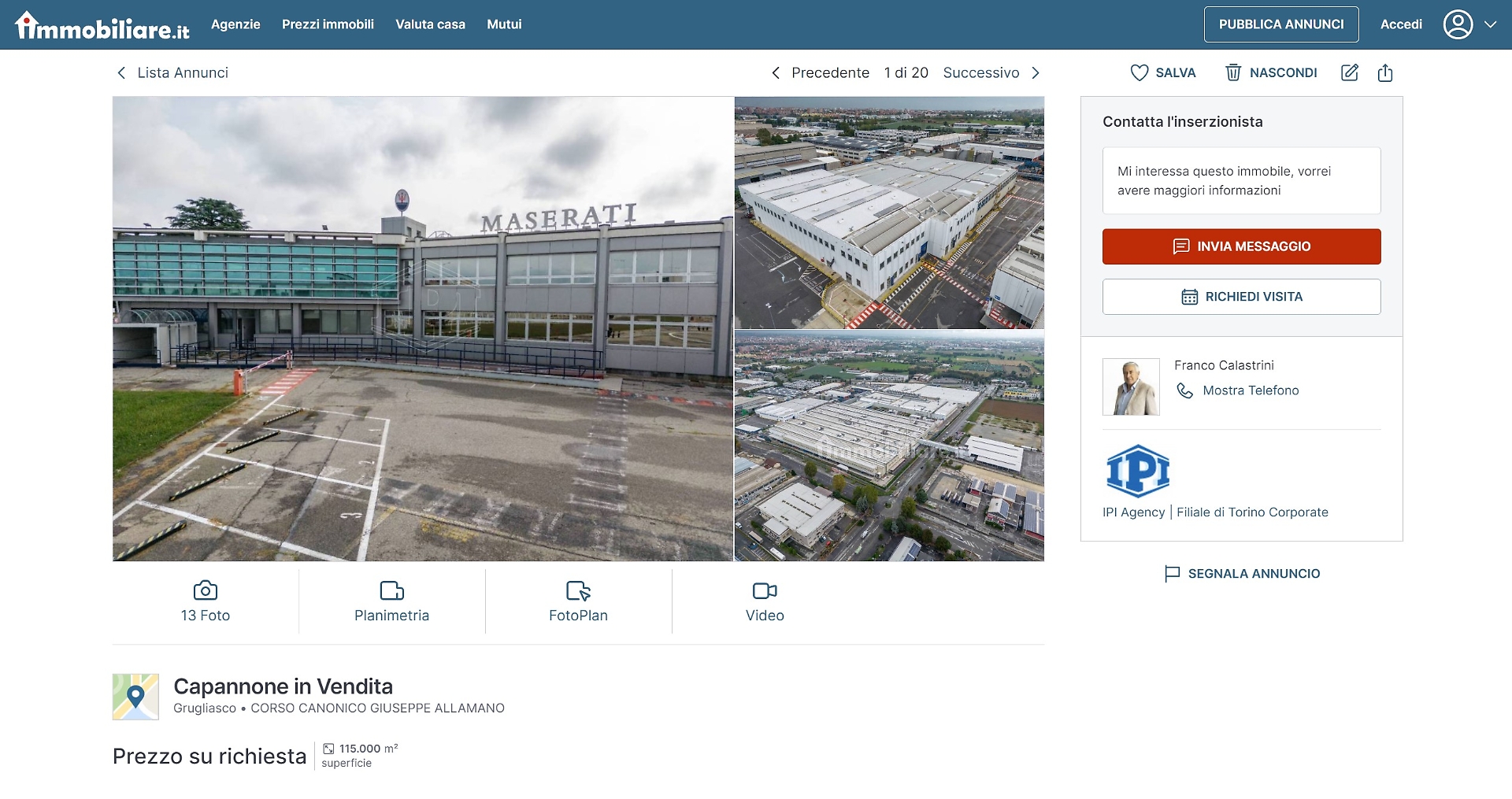Viewport: 1512px width, 799px height.
Task: Click the Pubblica Annunci button
Action: pyautogui.click(x=1281, y=24)
